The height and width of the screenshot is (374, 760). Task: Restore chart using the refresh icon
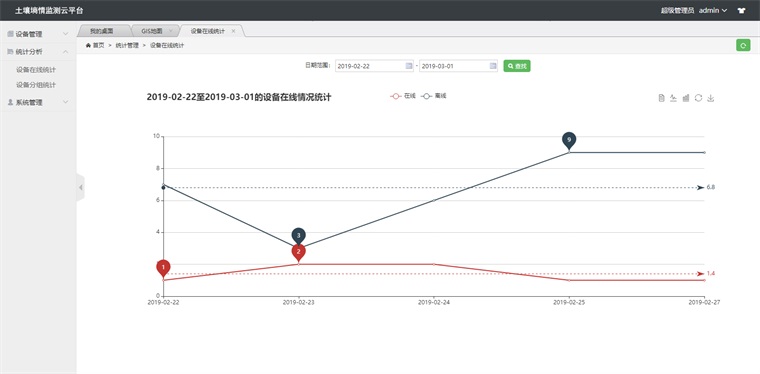click(698, 98)
